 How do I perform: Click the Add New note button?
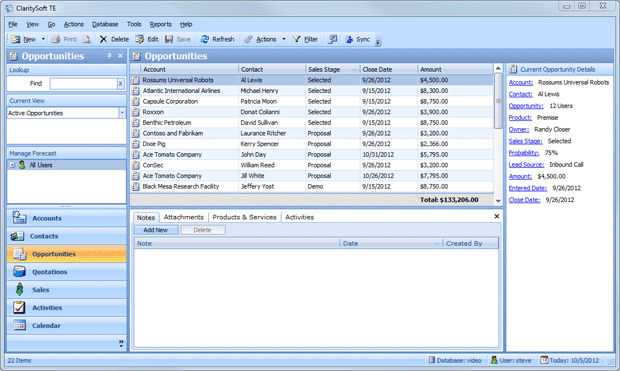(155, 230)
